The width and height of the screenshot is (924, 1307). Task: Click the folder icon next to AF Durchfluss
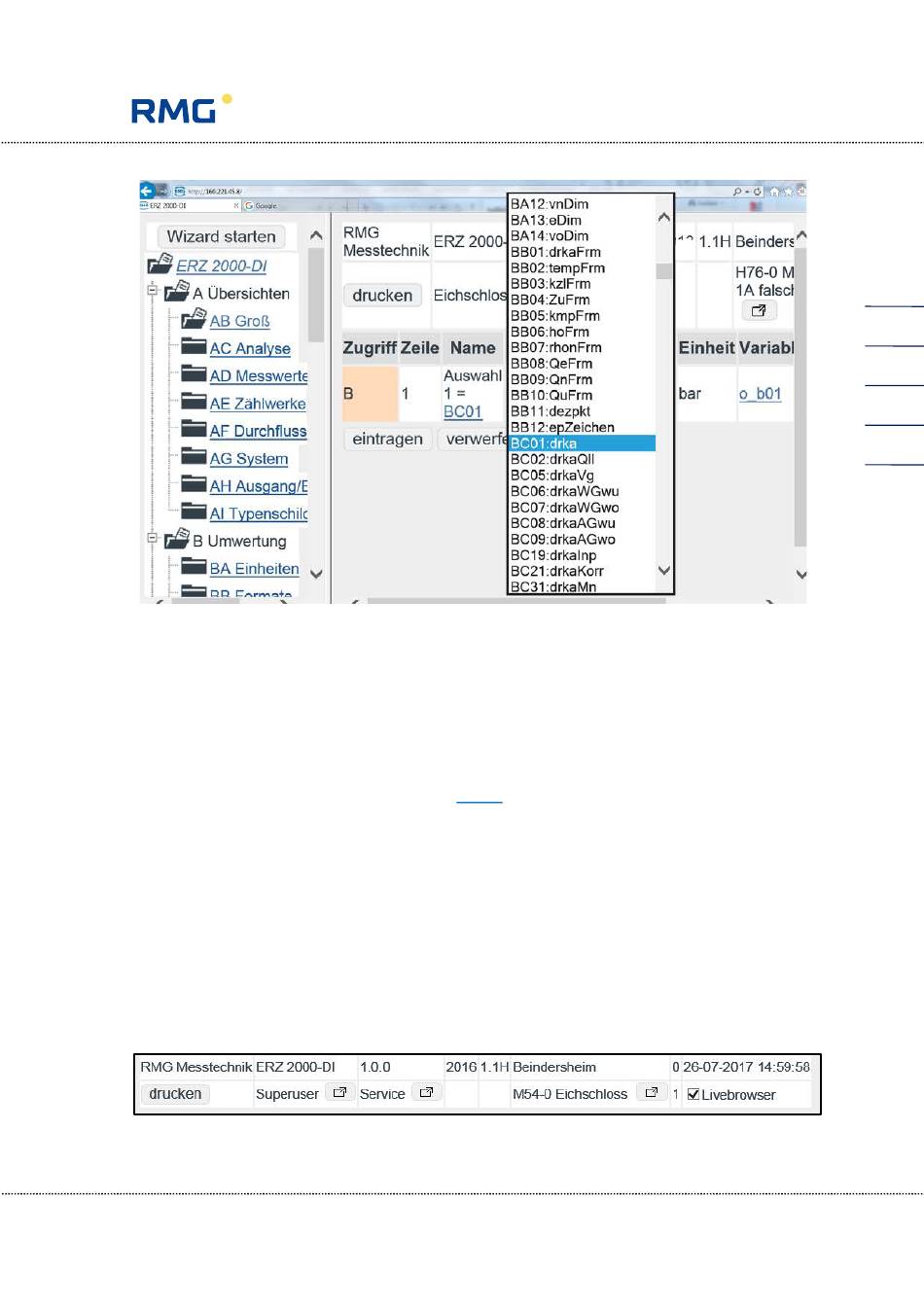194,429
